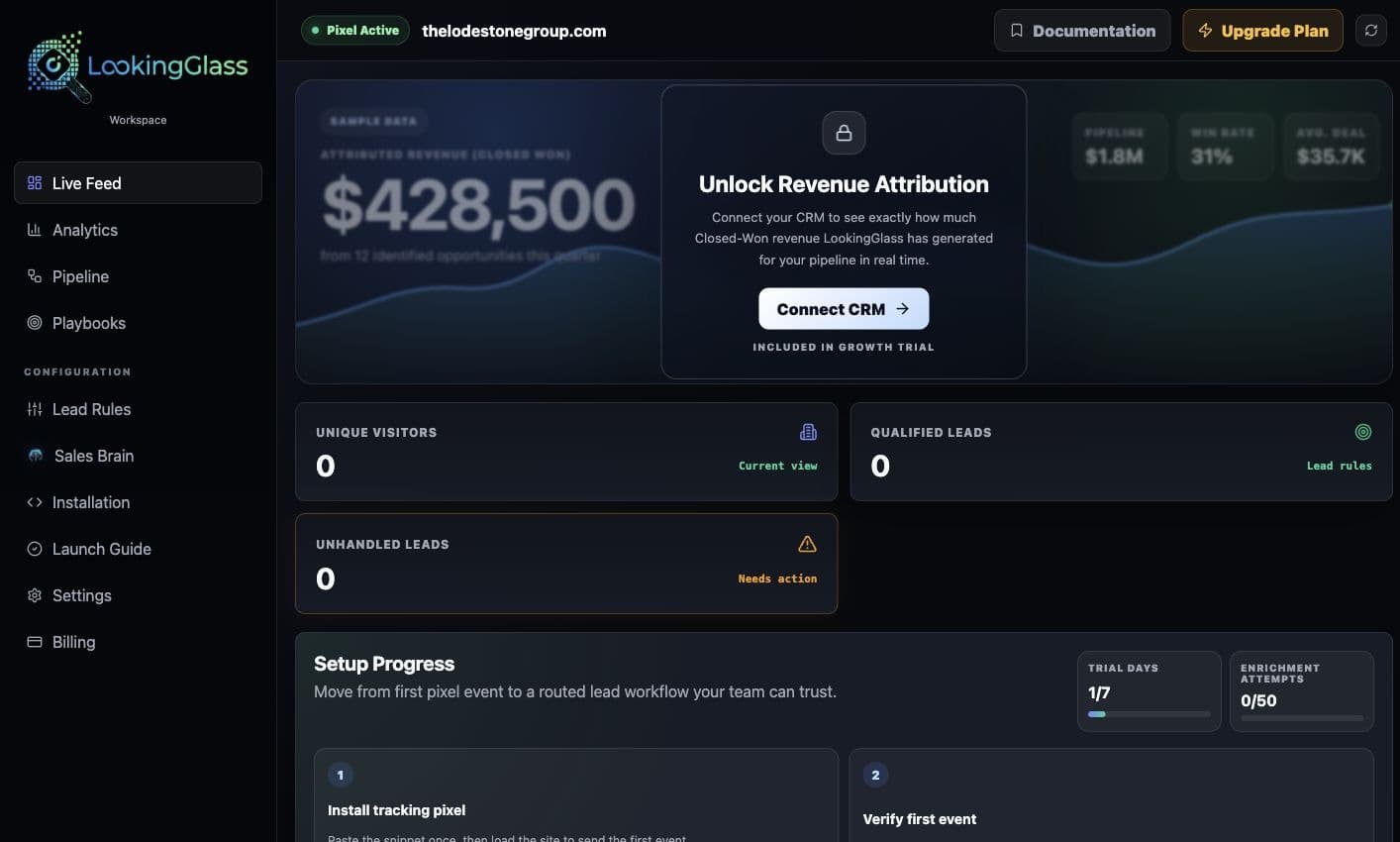Screen dimensions: 1400x842
Task: Click the Analytics bar chart icon
Action: (35, 230)
